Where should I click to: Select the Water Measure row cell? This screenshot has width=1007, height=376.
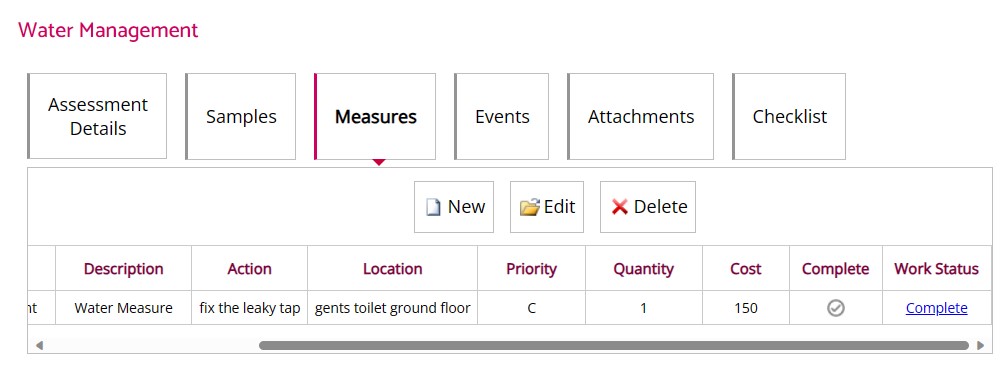tap(123, 309)
